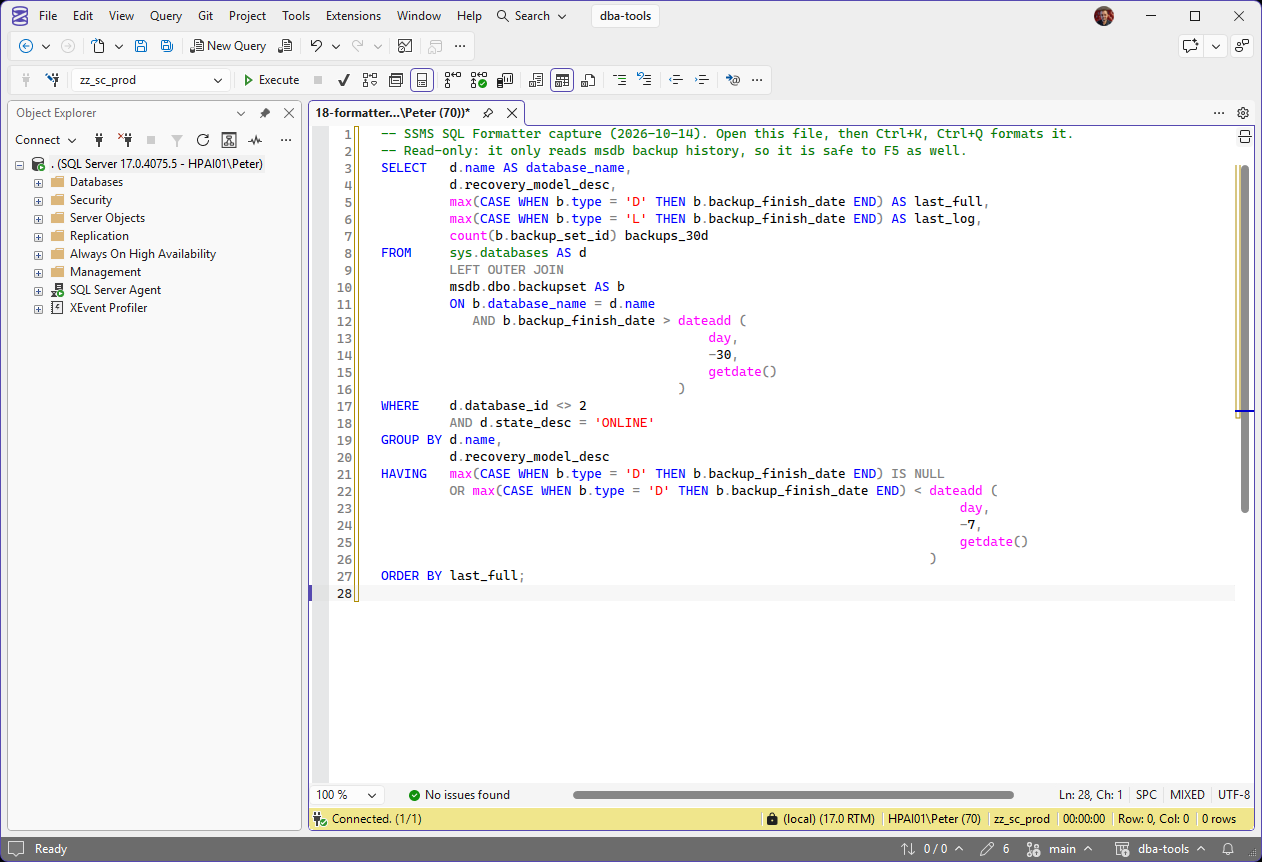
Task: Click the Search box in title bar
Action: (532, 16)
